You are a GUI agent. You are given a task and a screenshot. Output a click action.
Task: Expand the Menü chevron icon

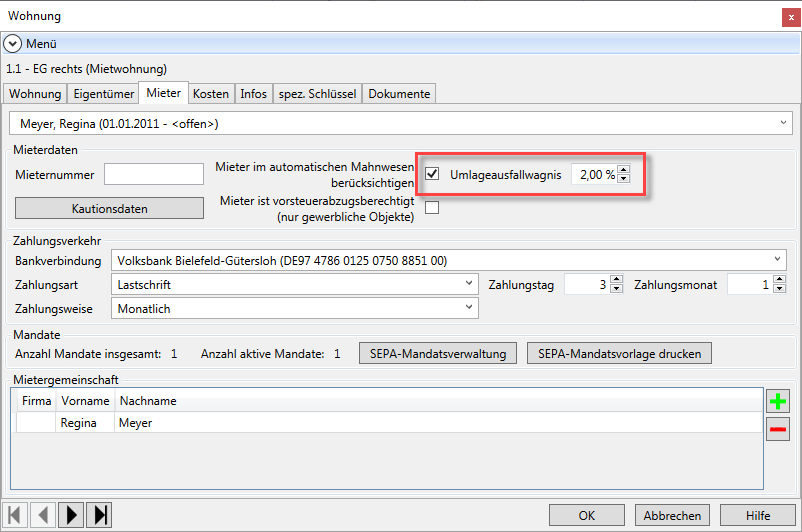13,44
